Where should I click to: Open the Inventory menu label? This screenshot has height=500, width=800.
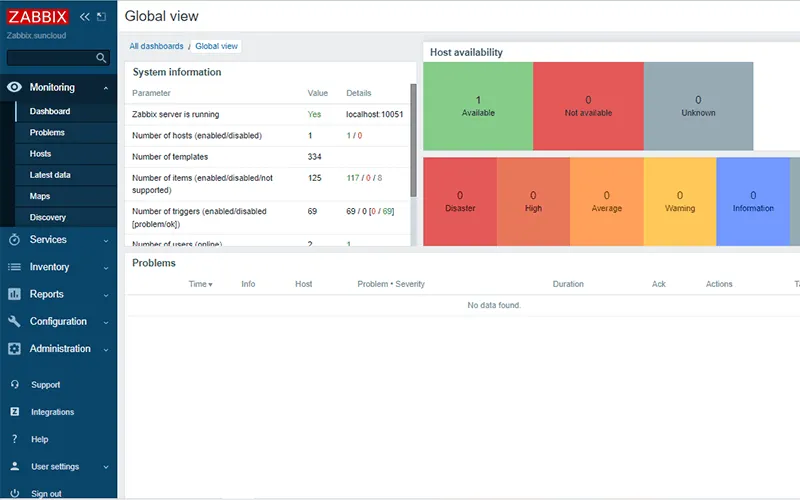[49, 267]
